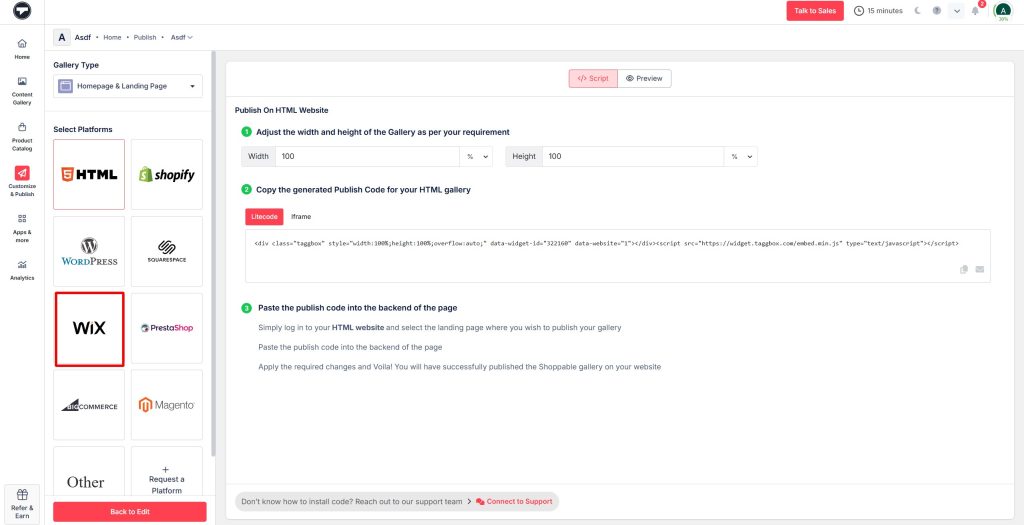
Task: Click the Talk to Sales button
Action: (814, 11)
